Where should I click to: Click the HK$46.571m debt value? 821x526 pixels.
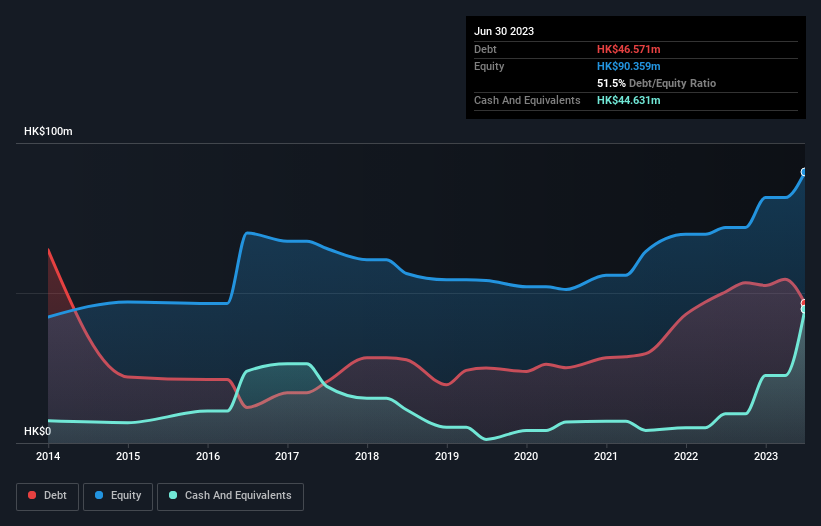pyautogui.click(x=628, y=49)
